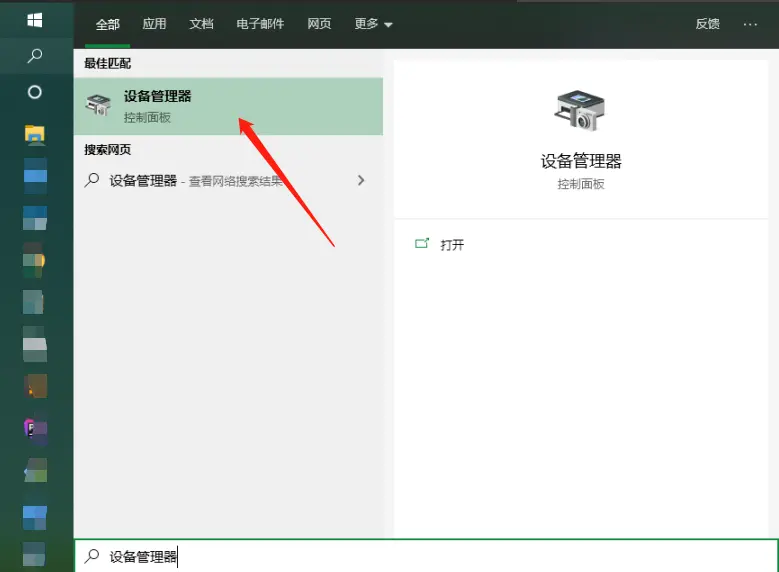This screenshot has height=572, width=779.
Task: Click 打开 to launch Device Manager
Action: pyautogui.click(x=452, y=245)
